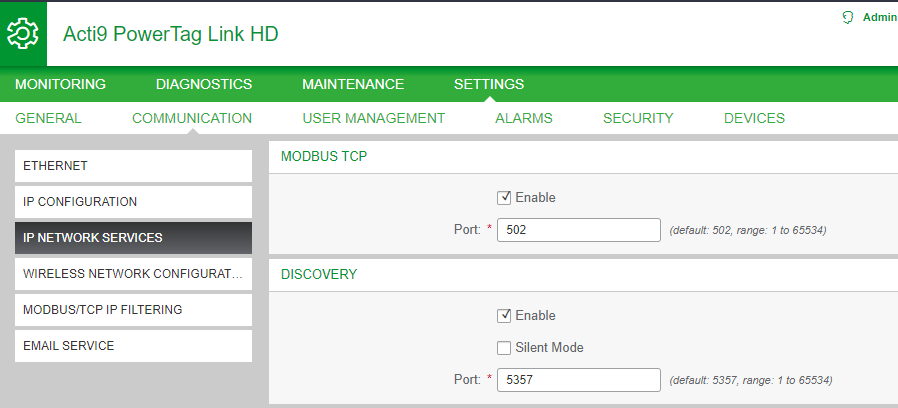This screenshot has width=898, height=408.
Task: Open MODBUS/TCP IP FILTERING sidebar item
Action: click(133, 309)
